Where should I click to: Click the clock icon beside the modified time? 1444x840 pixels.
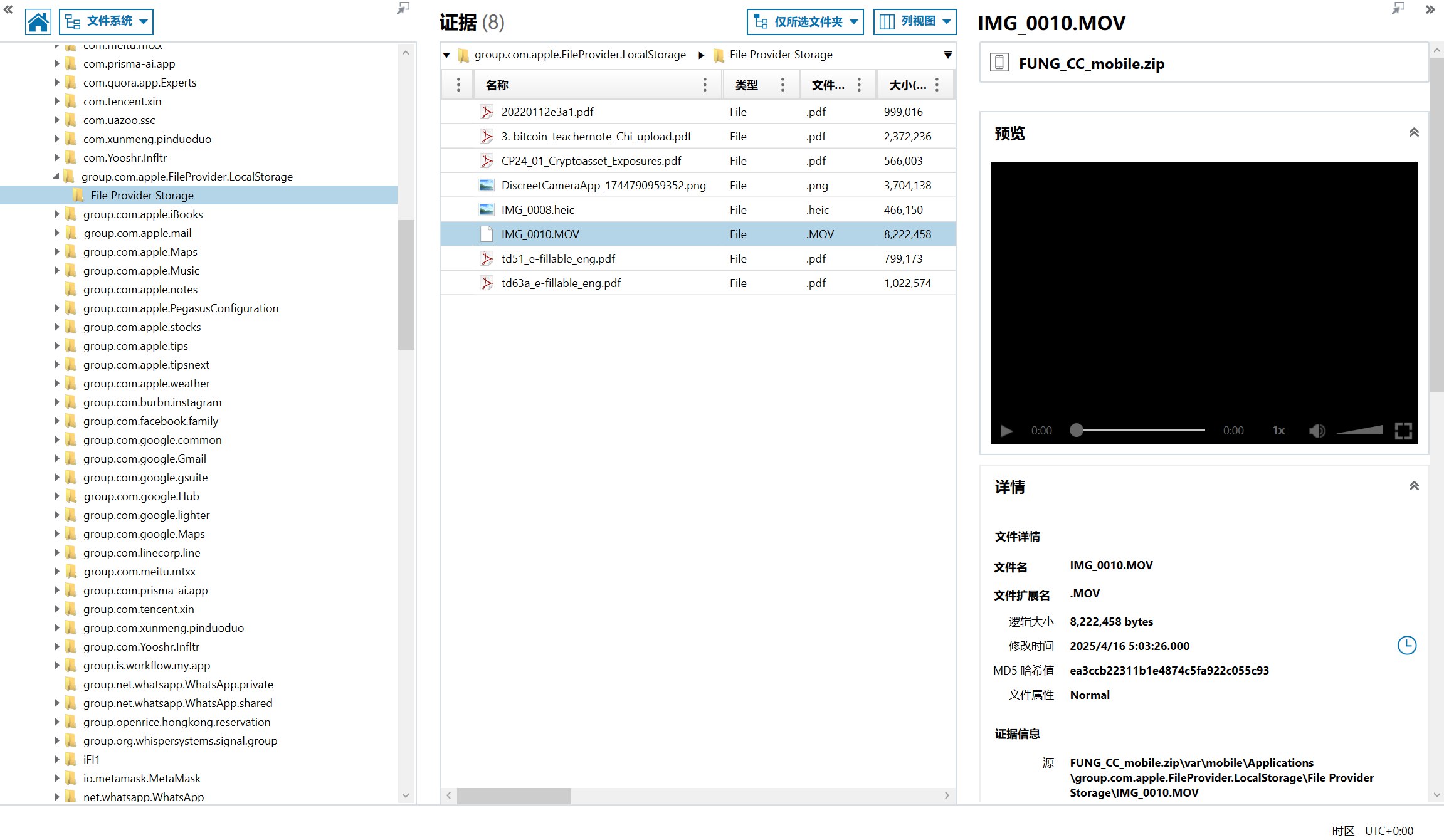[1406, 645]
